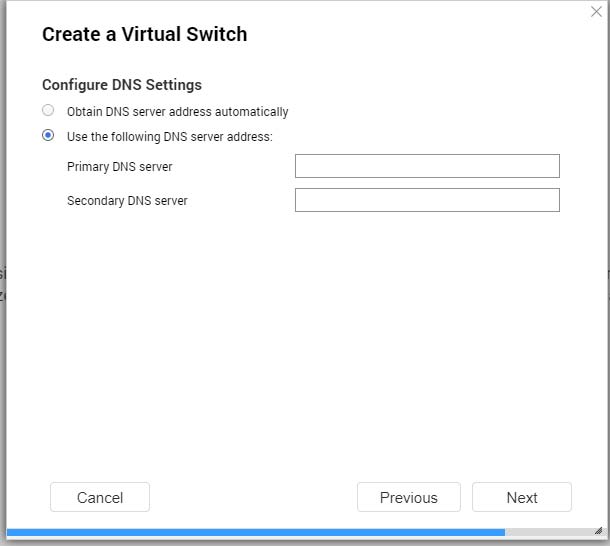This screenshot has height=546, width=610.
Task: Click the blue filled part of progress bar
Action: [250, 532]
